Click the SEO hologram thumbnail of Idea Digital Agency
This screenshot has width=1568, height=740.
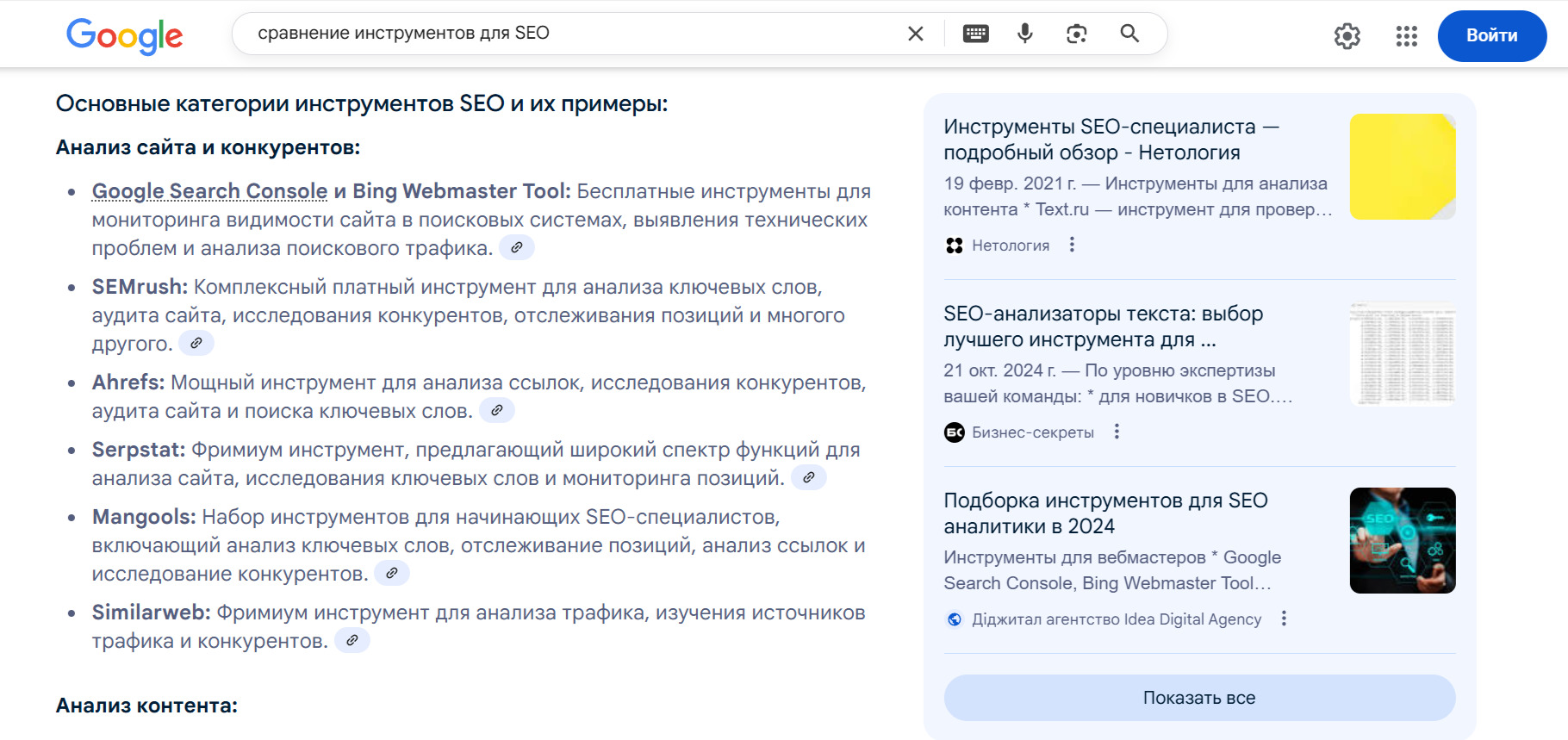1403,540
